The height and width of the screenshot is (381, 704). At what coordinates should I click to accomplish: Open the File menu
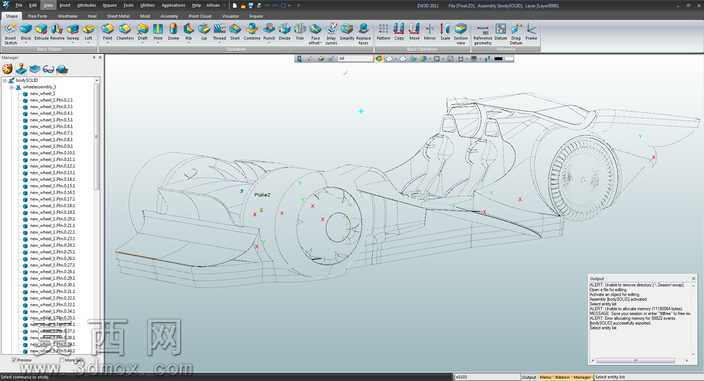pos(19,5)
